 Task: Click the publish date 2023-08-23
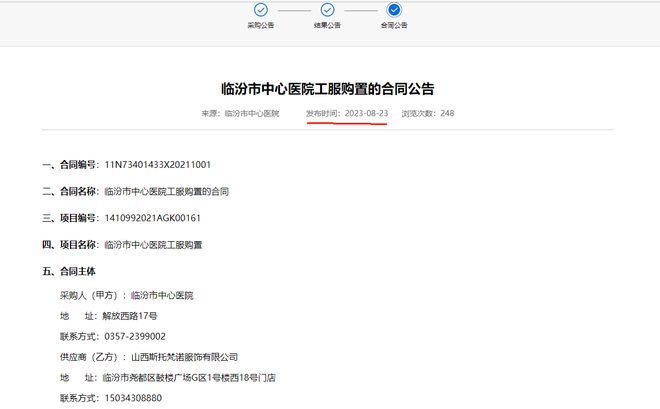pyautogui.click(x=366, y=113)
